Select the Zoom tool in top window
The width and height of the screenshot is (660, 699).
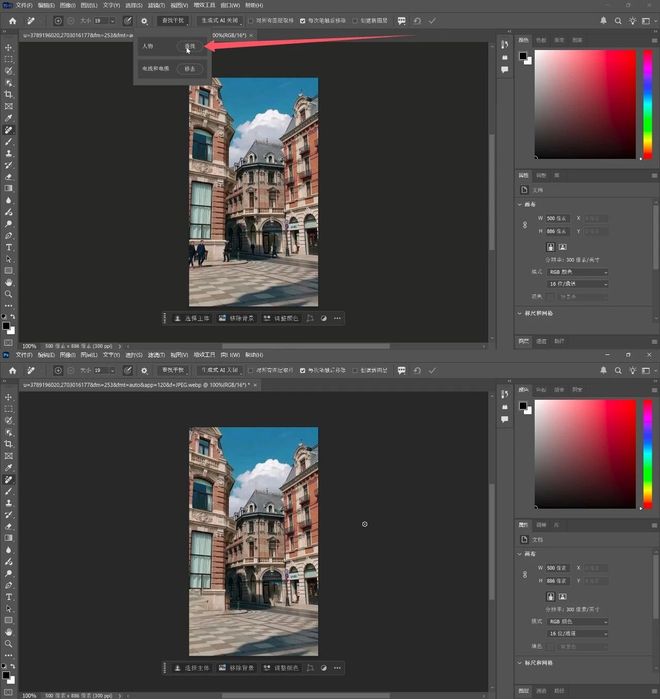click(8, 294)
